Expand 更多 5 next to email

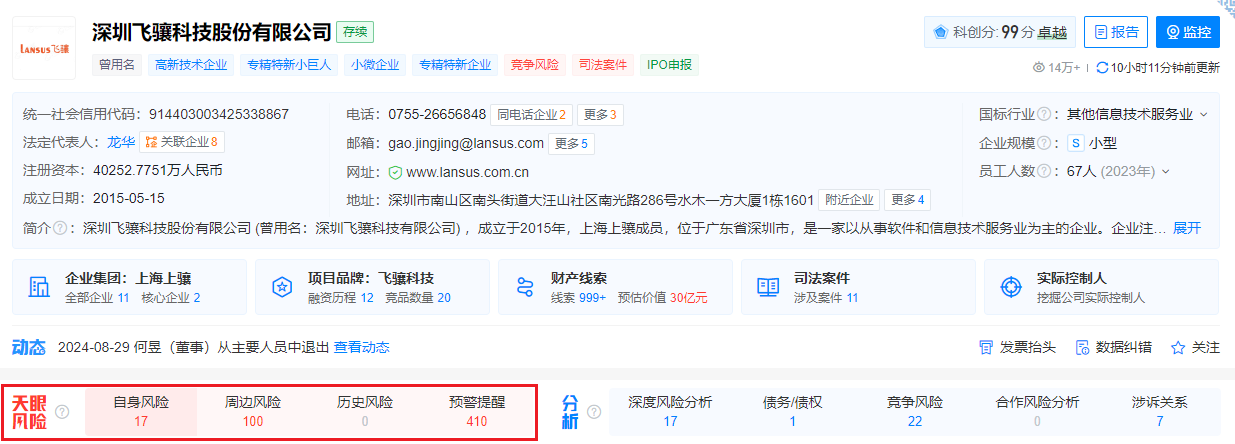click(571, 143)
